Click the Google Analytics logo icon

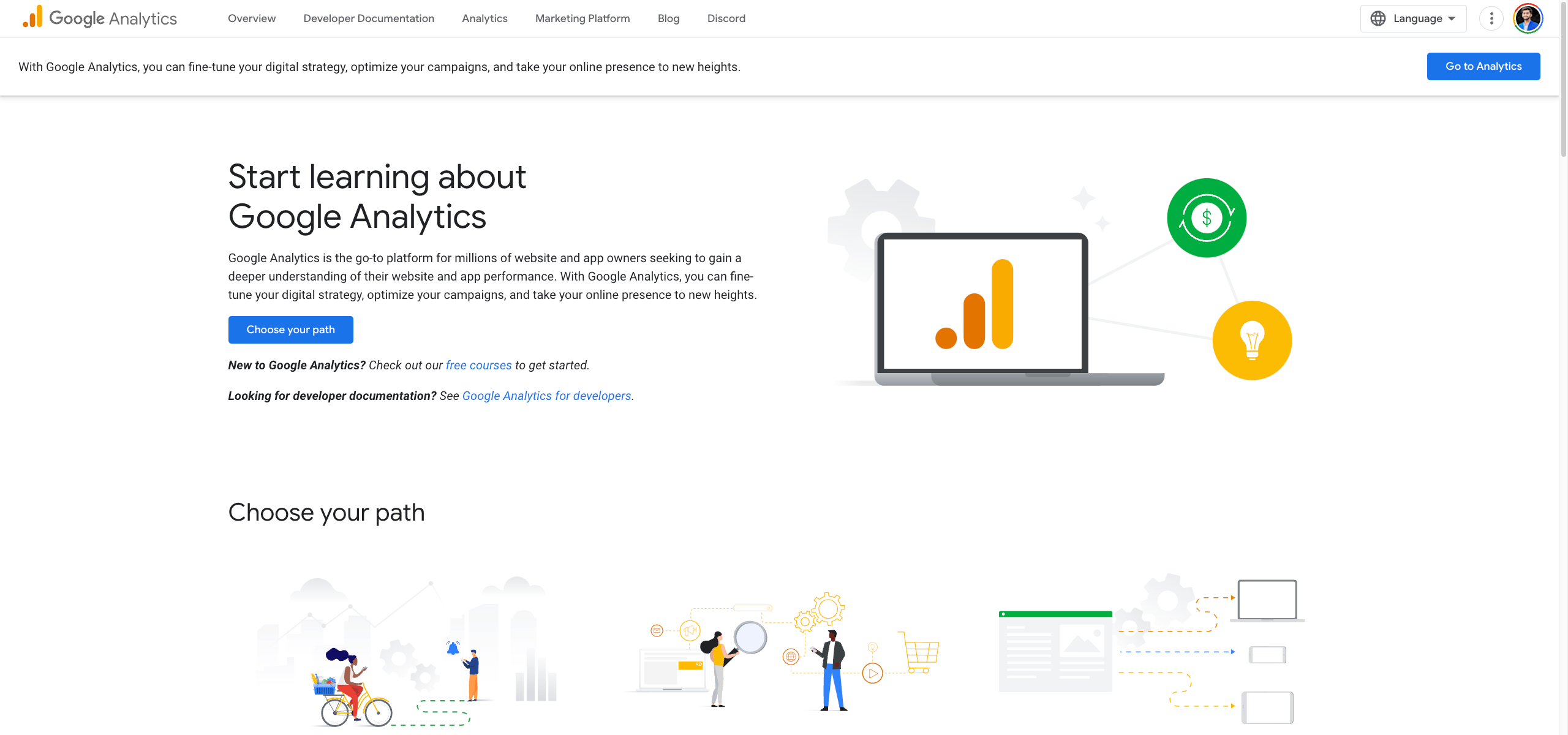(32, 17)
